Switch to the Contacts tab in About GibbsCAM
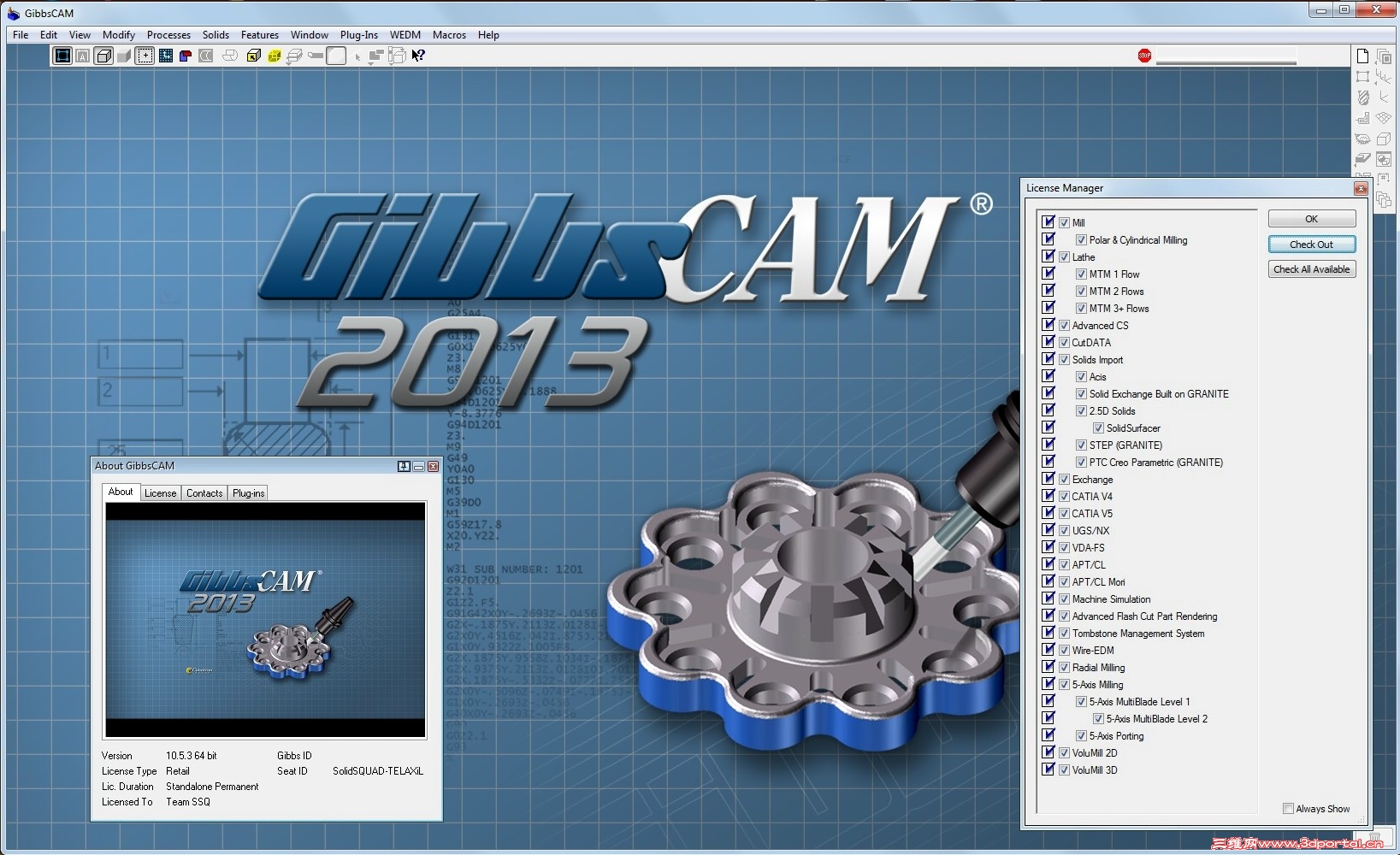Viewport: 1400px width, 855px height. pos(204,492)
